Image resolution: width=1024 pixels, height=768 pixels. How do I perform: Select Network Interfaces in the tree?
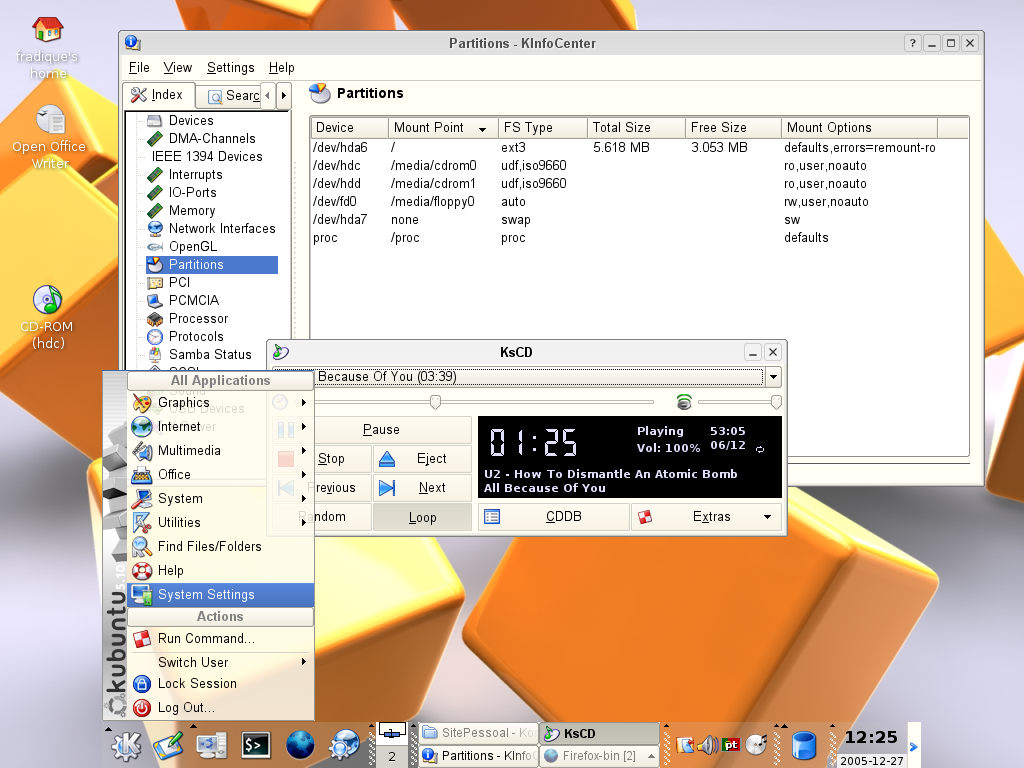[x=222, y=229]
